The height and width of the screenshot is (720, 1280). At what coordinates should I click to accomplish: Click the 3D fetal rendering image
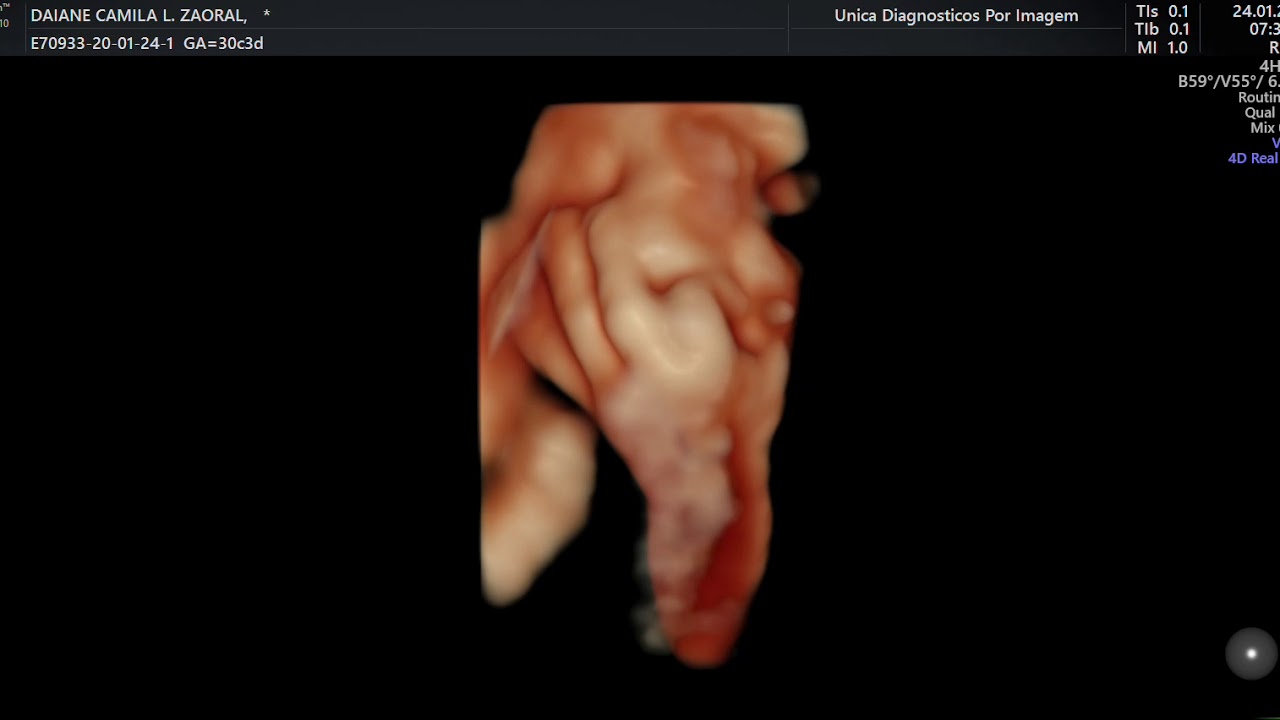pos(648,383)
